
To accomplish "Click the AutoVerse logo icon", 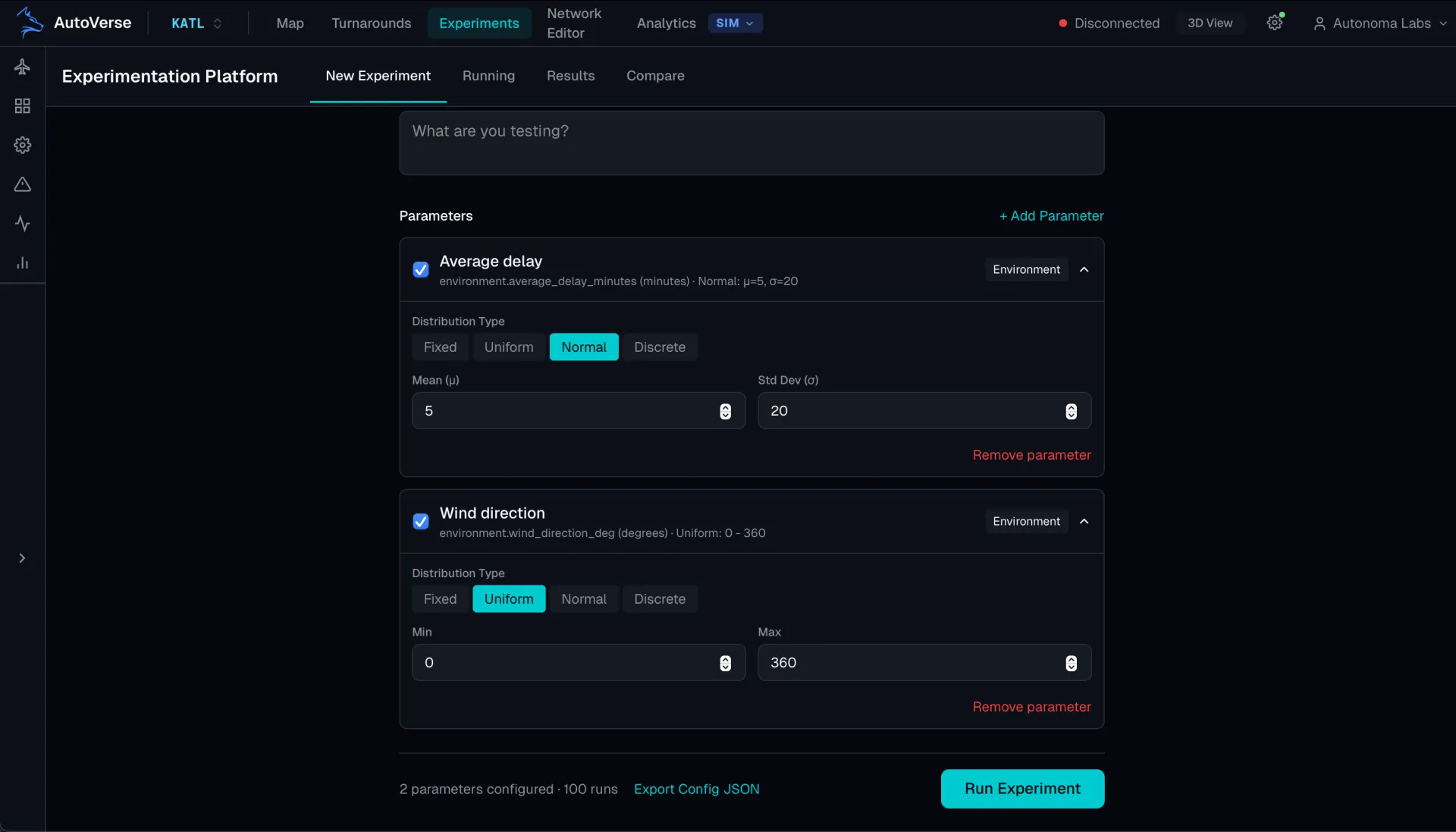I will [x=30, y=22].
